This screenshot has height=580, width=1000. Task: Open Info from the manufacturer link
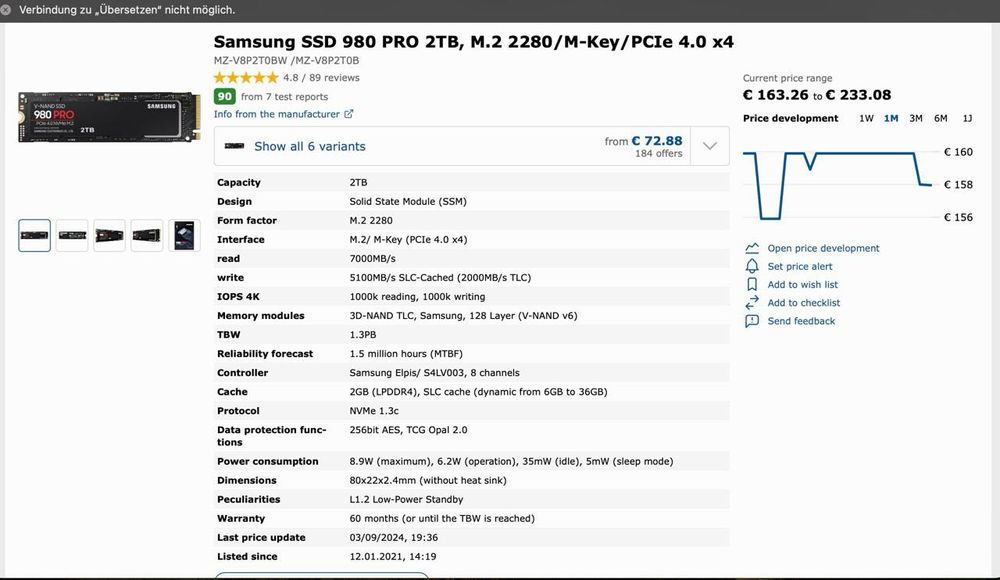click(277, 114)
